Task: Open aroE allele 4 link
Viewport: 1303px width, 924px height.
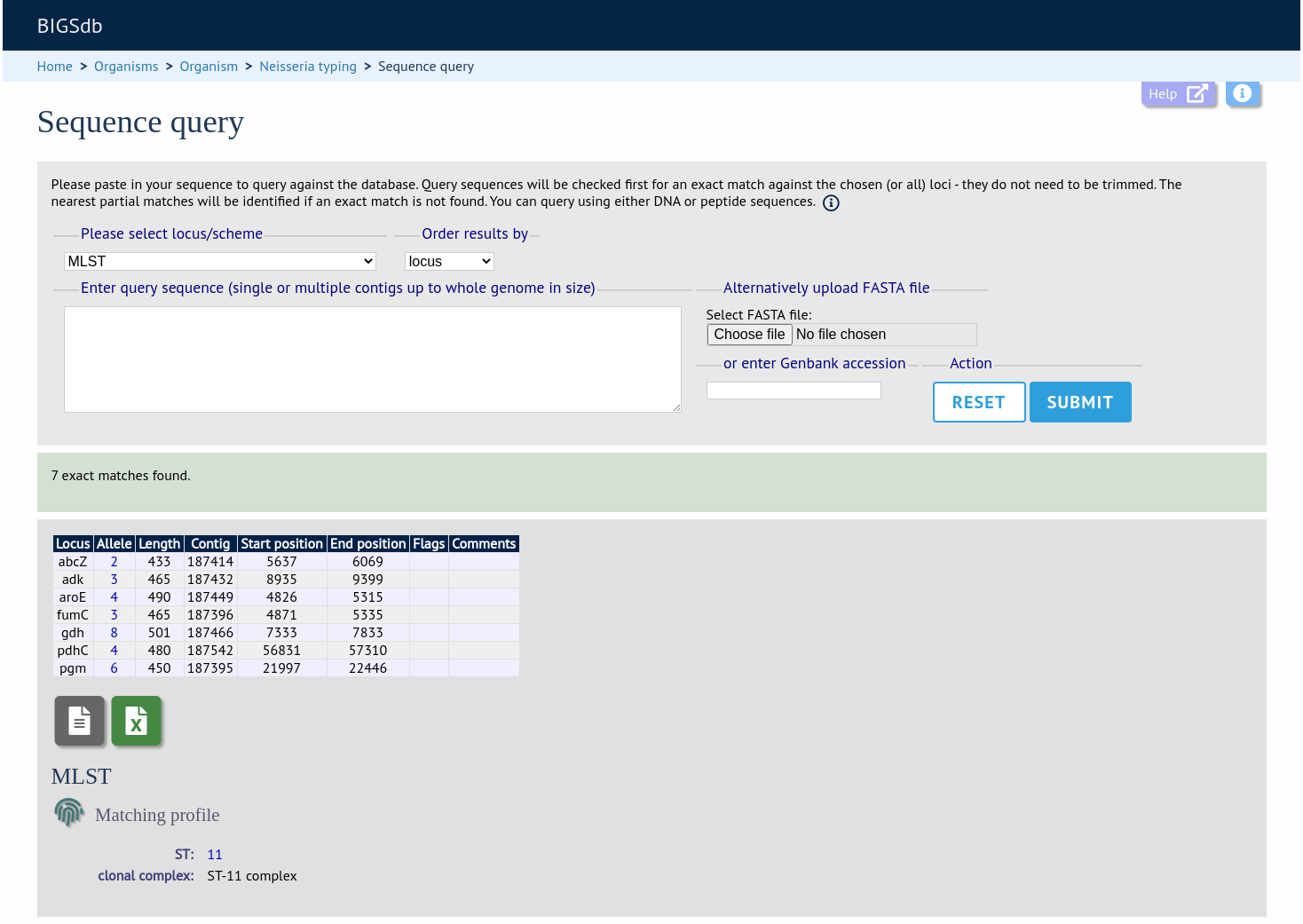Action: point(114,597)
